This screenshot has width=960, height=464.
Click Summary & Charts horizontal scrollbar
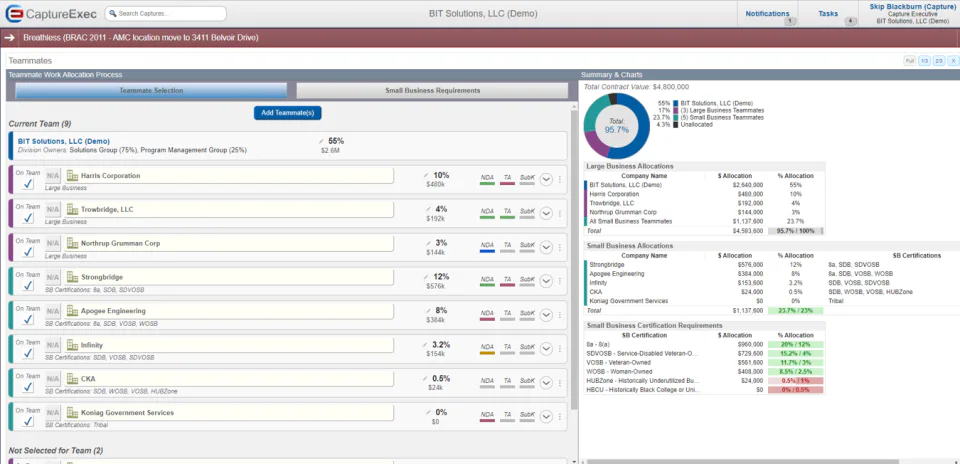[x=743, y=461]
